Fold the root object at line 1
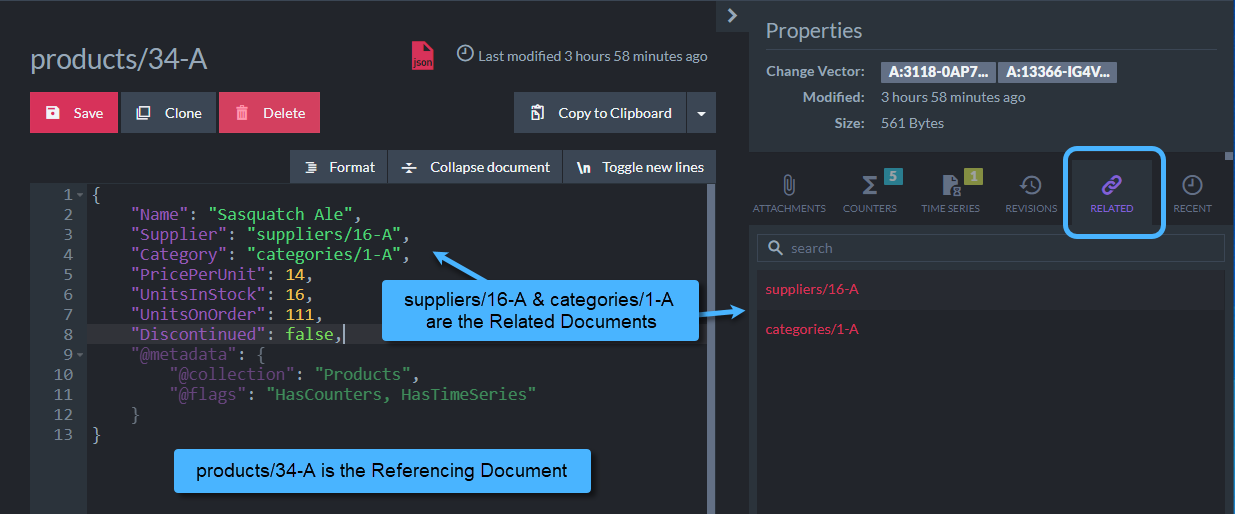Viewport: 1235px width, 514px height. (79, 195)
